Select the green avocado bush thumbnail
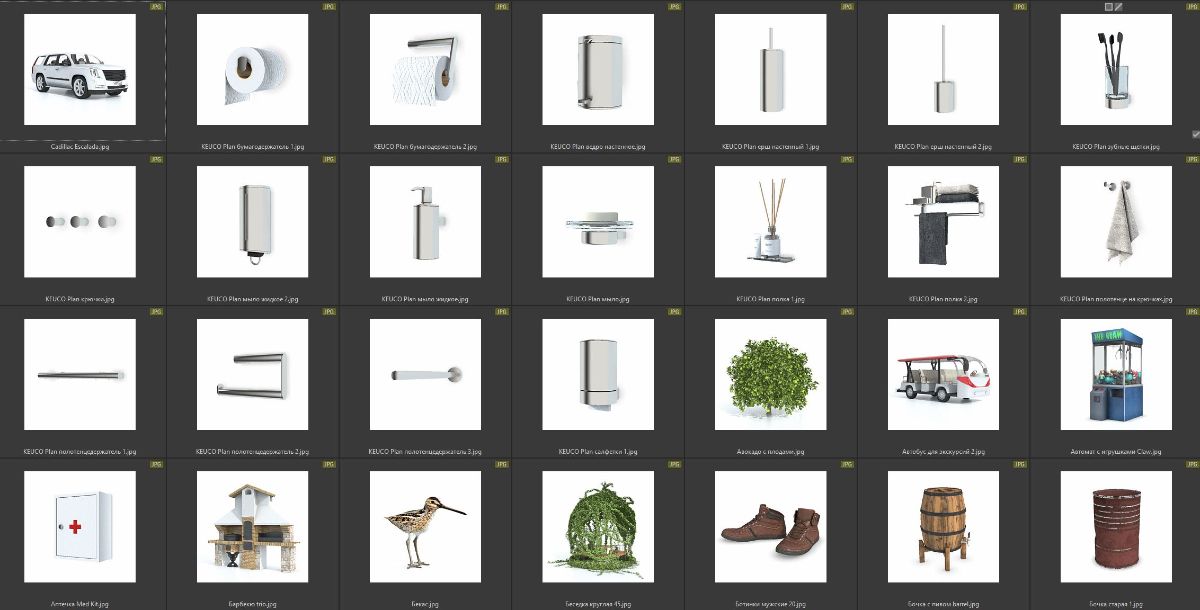Viewport: 1200px width, 610px height. [x=770, y=375]
